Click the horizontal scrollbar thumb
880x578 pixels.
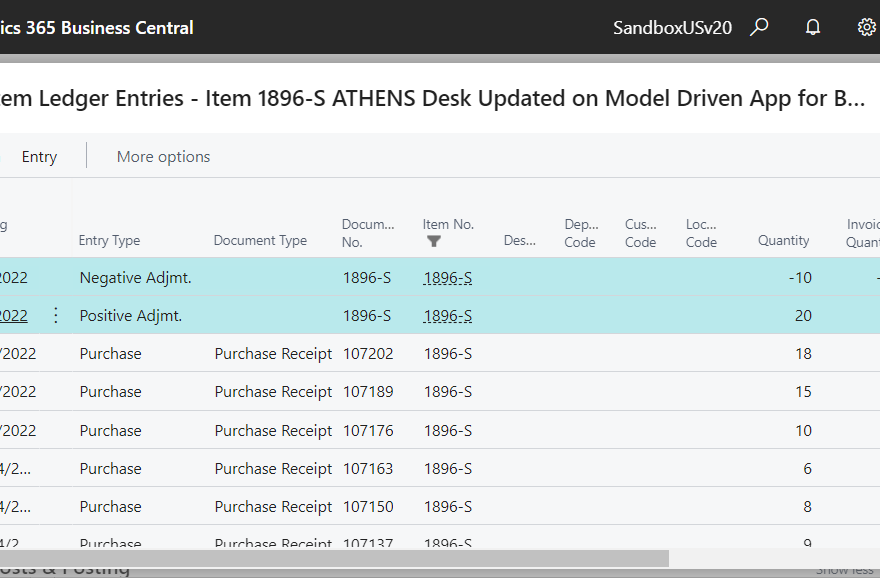click(x=334, y=558)
